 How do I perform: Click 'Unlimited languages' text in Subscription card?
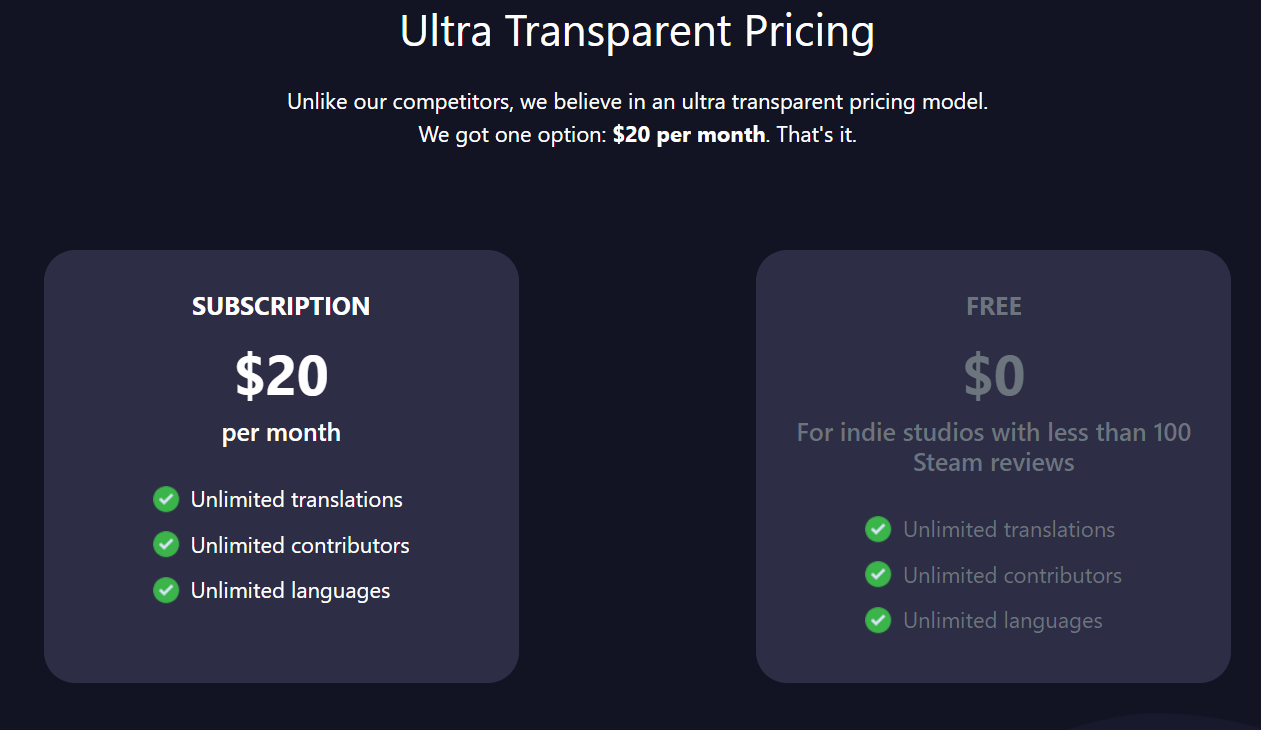click(290, 591)
